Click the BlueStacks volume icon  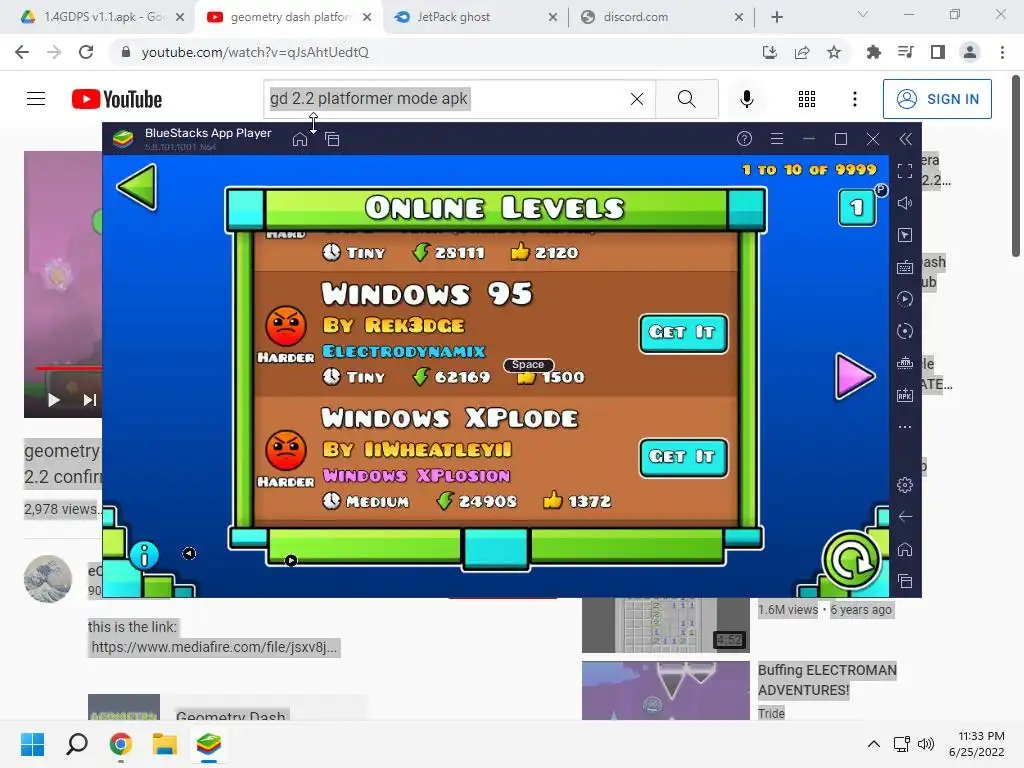[x=905, y=203]
